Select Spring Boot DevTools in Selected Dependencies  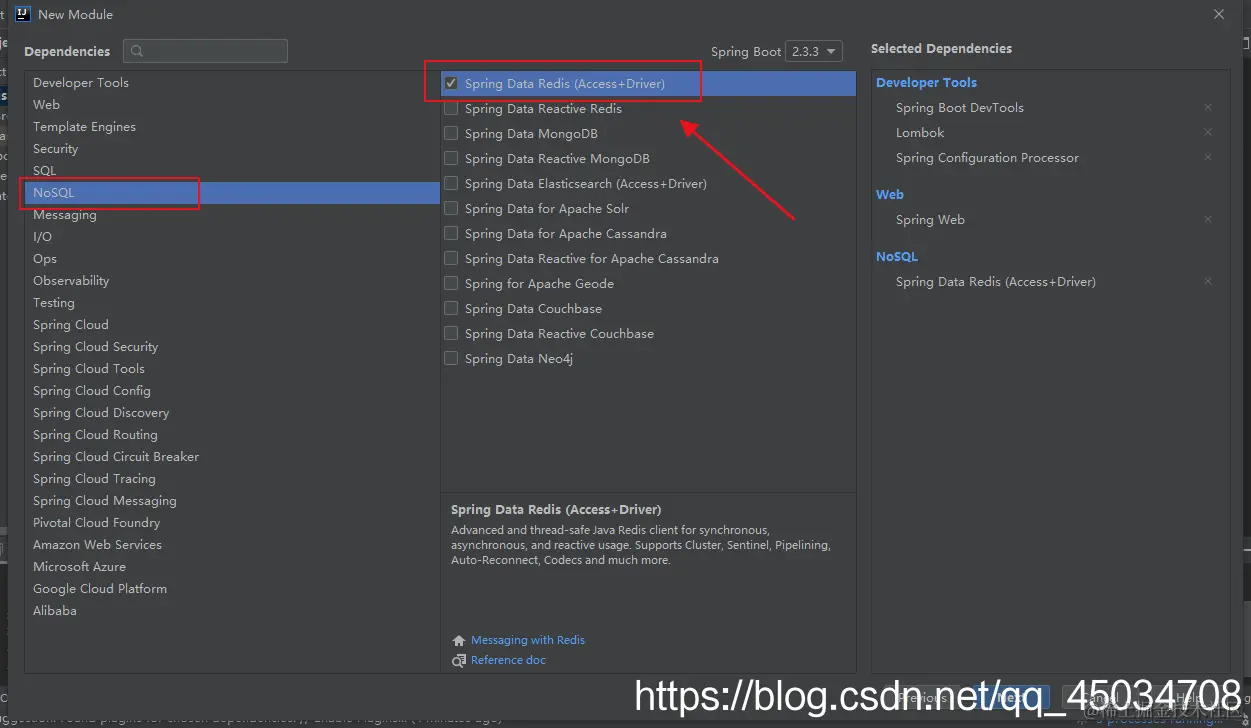[x=959, y=107]
